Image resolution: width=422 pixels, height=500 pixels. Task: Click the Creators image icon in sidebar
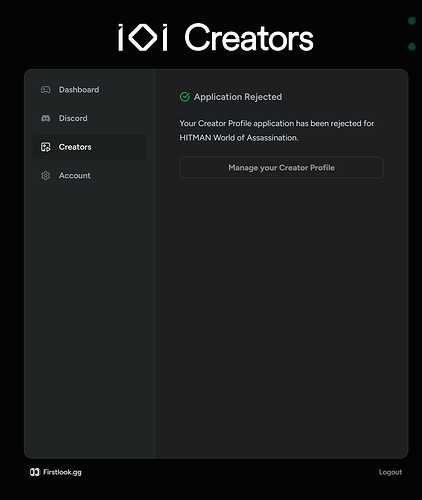tap(46, 147)
